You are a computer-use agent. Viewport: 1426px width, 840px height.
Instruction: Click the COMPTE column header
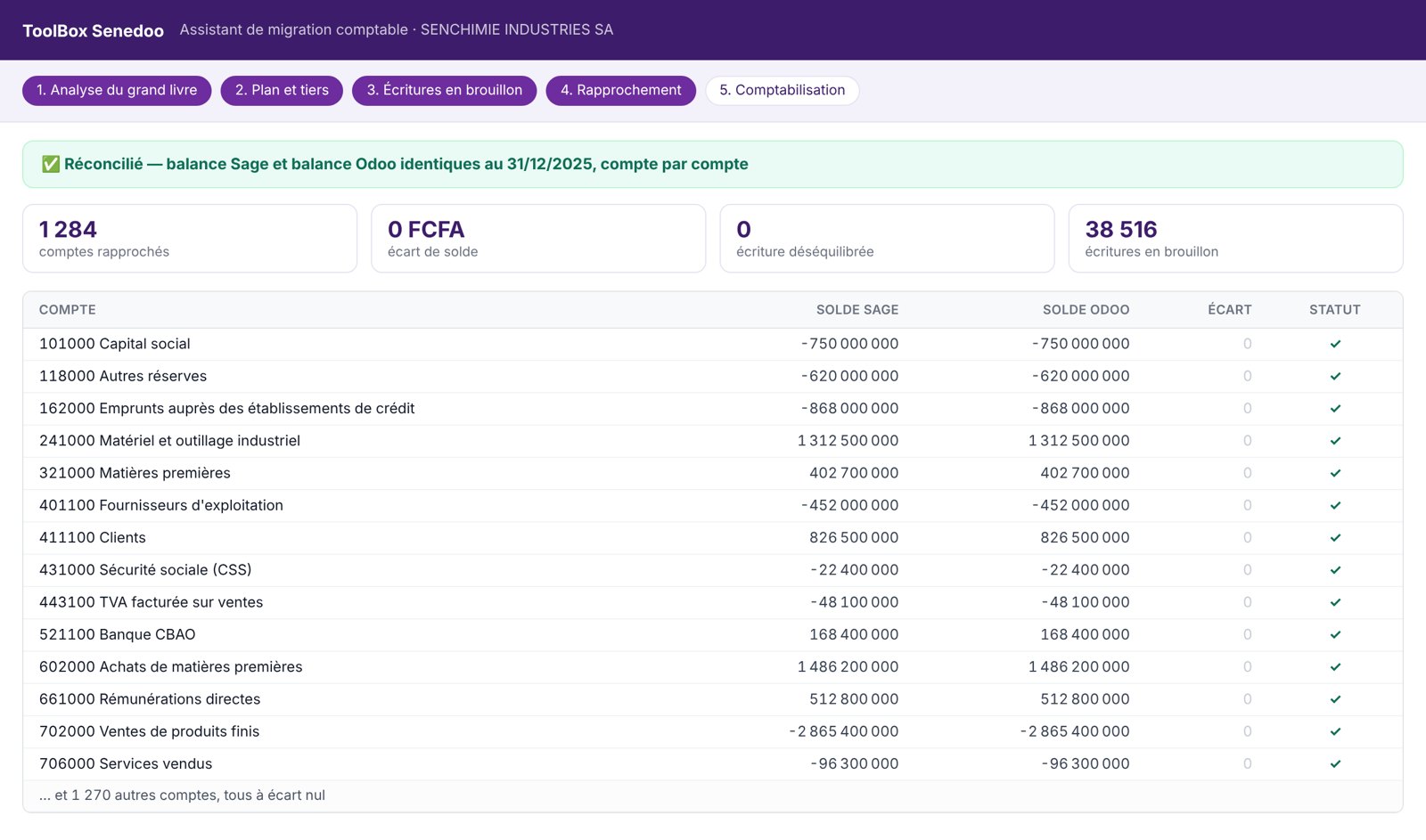click(68, 310)
